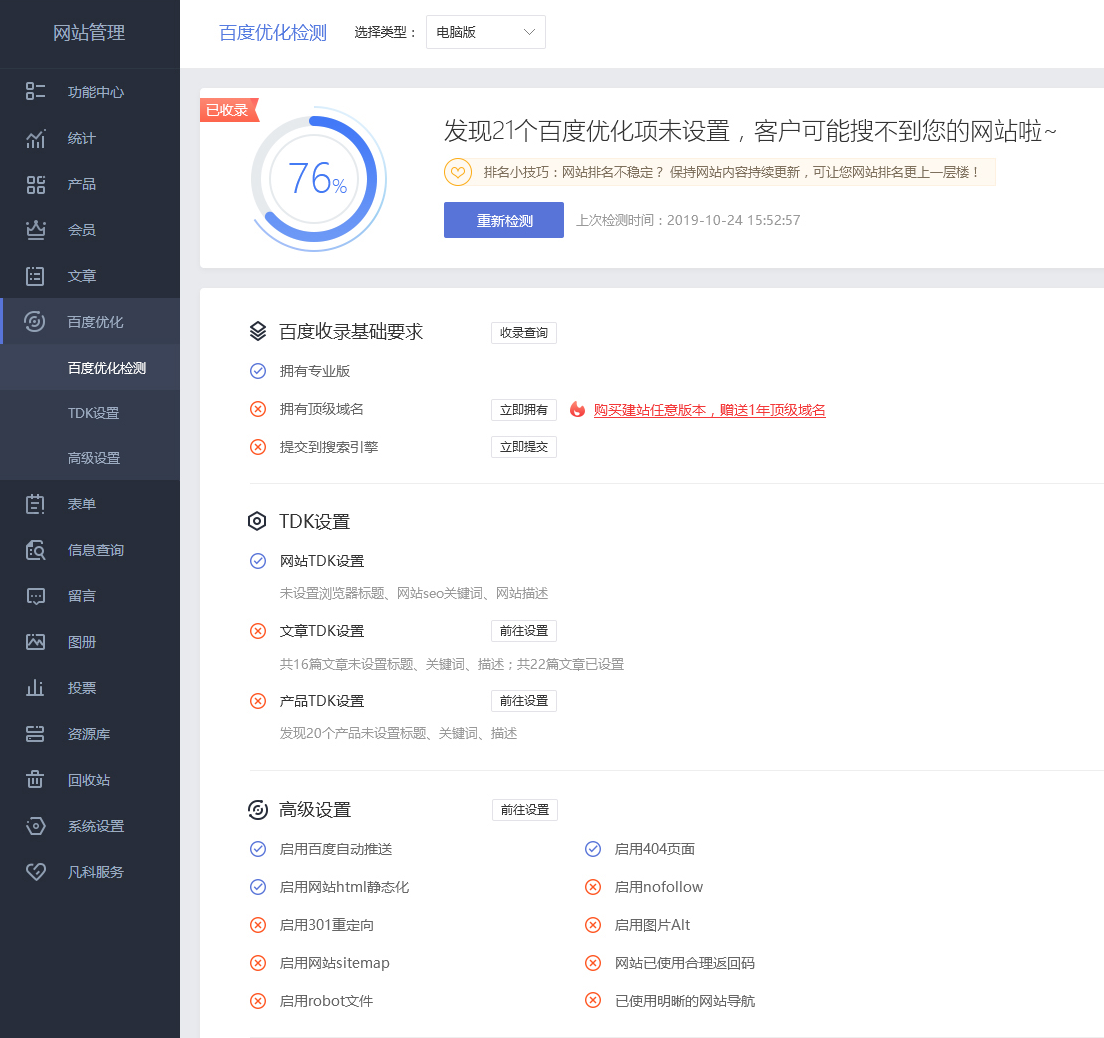Click the 上次检测时间 timestamp text
This screenshot has width=1104, height=1038.
pyautogui.click(x=689, y=220)
